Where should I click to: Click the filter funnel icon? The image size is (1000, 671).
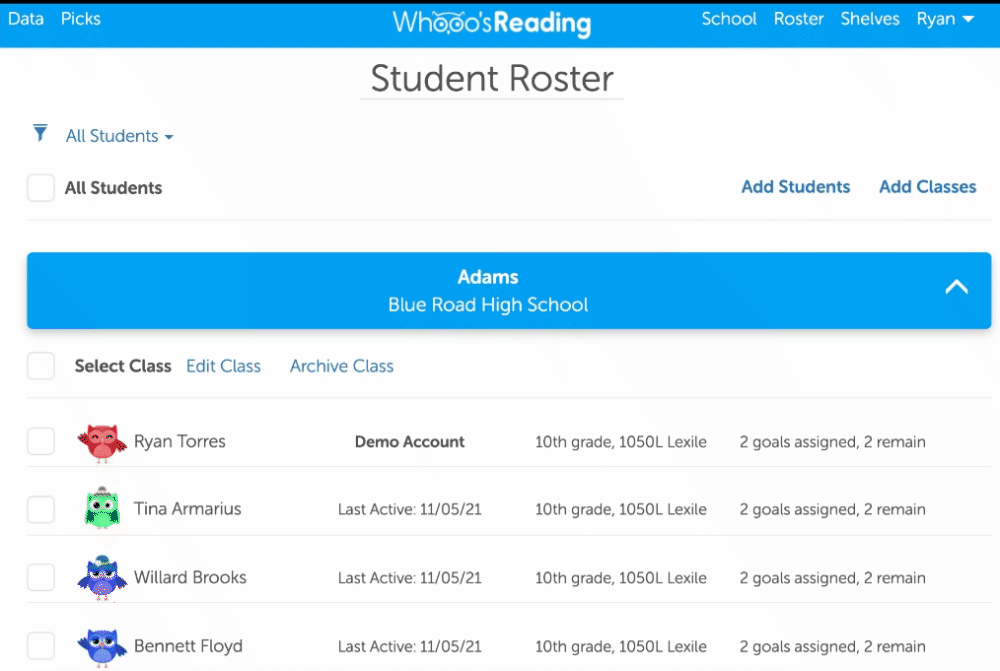tap(40, 133)
